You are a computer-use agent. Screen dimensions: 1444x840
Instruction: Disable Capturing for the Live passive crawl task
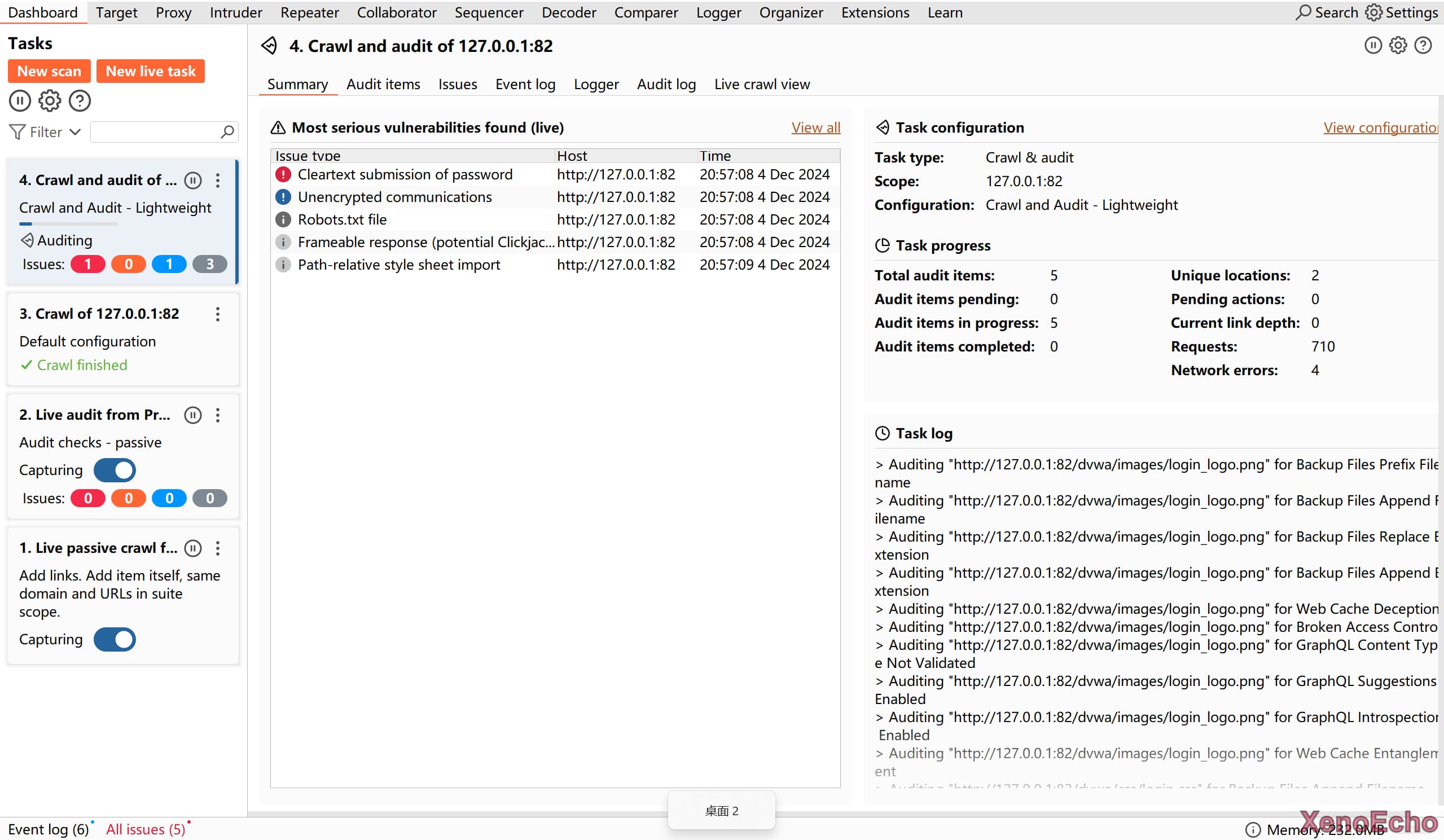(x=115, y=640)
